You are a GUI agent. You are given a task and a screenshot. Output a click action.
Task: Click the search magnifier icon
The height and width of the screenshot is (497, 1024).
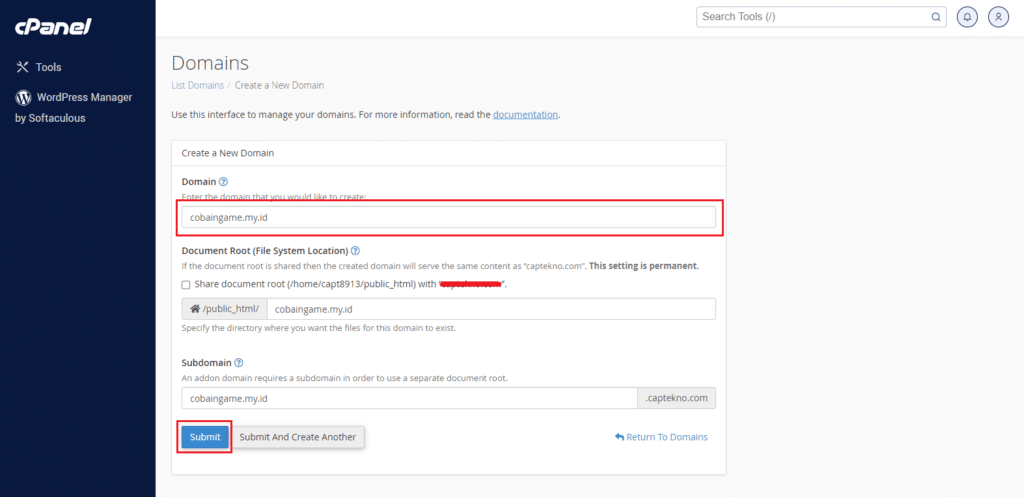(x=935, y=17)
